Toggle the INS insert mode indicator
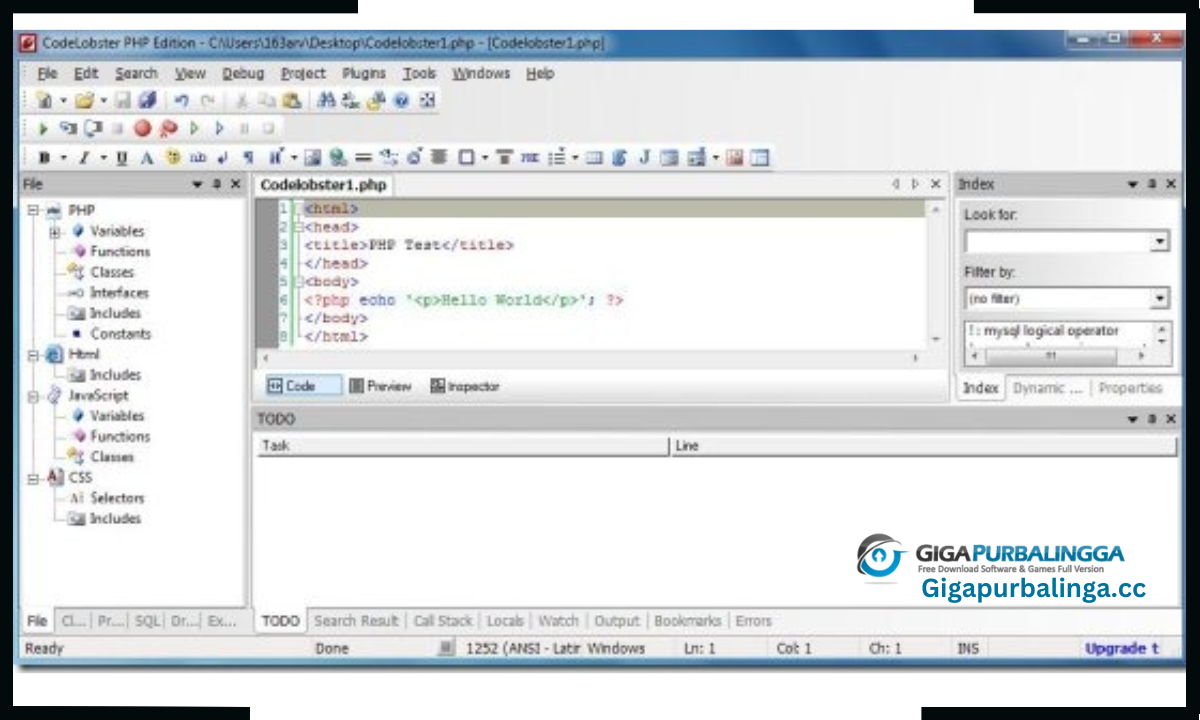The height and width of the screenshot is (720, 1200). click(968, 648)
